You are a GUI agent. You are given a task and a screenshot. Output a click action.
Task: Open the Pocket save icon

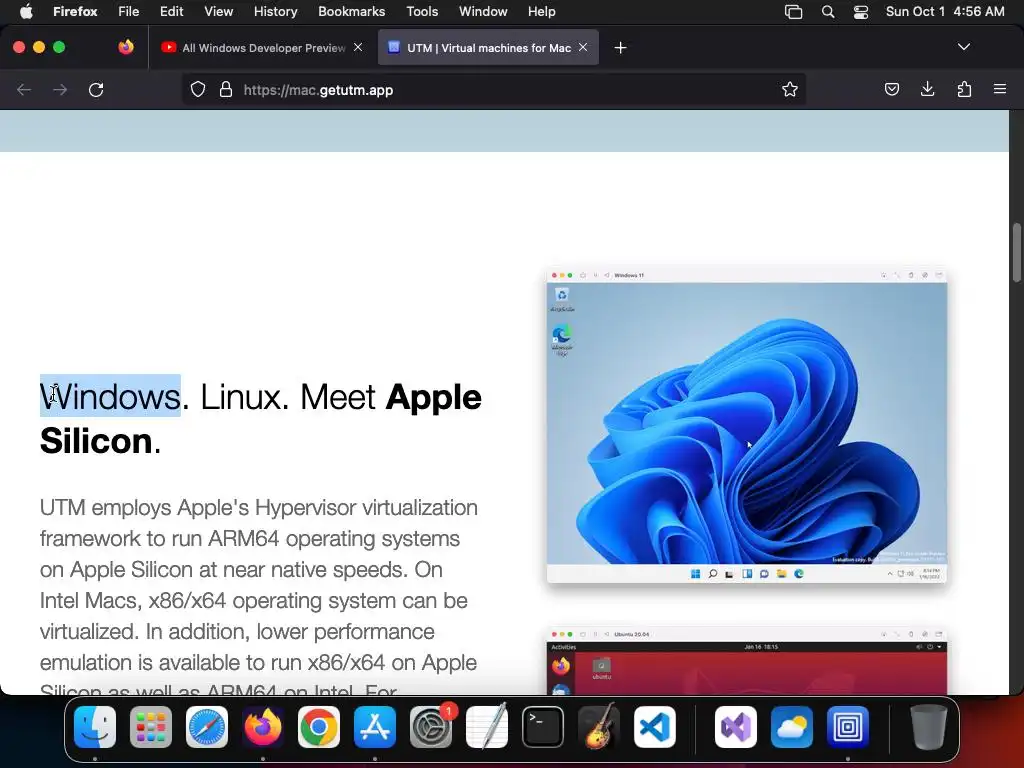(x=891, y=89)
